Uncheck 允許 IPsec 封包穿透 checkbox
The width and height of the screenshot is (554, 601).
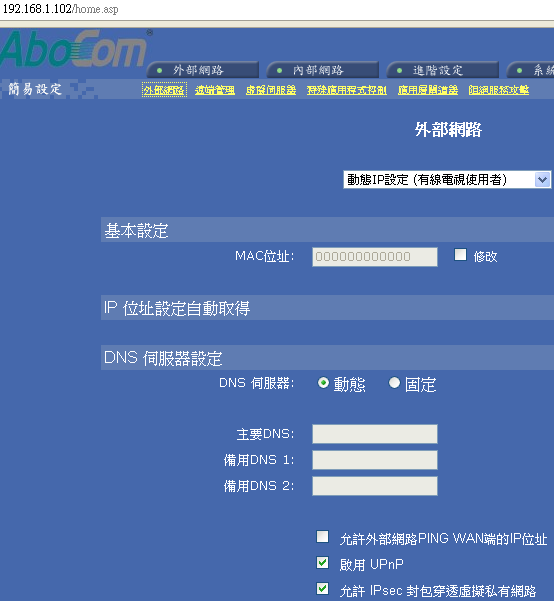click(322, 588)
